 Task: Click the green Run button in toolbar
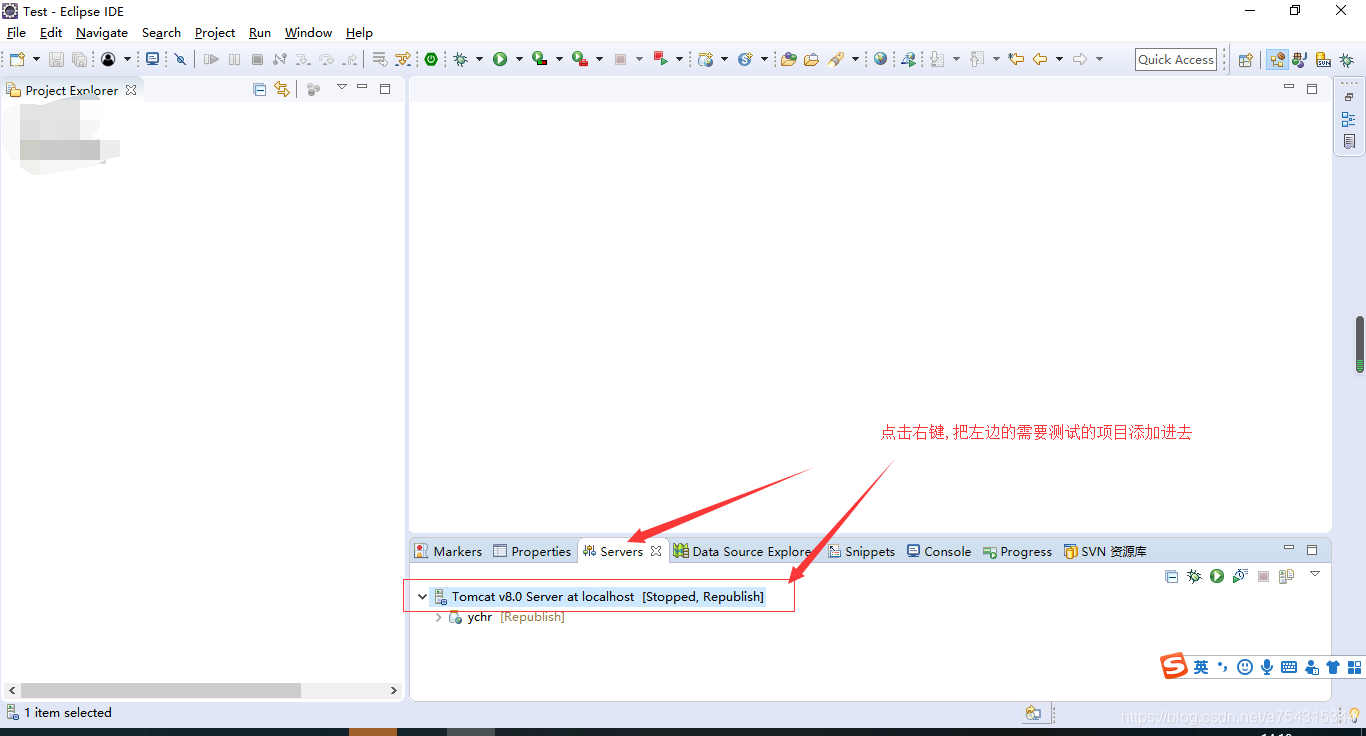(x=500, y=59)
